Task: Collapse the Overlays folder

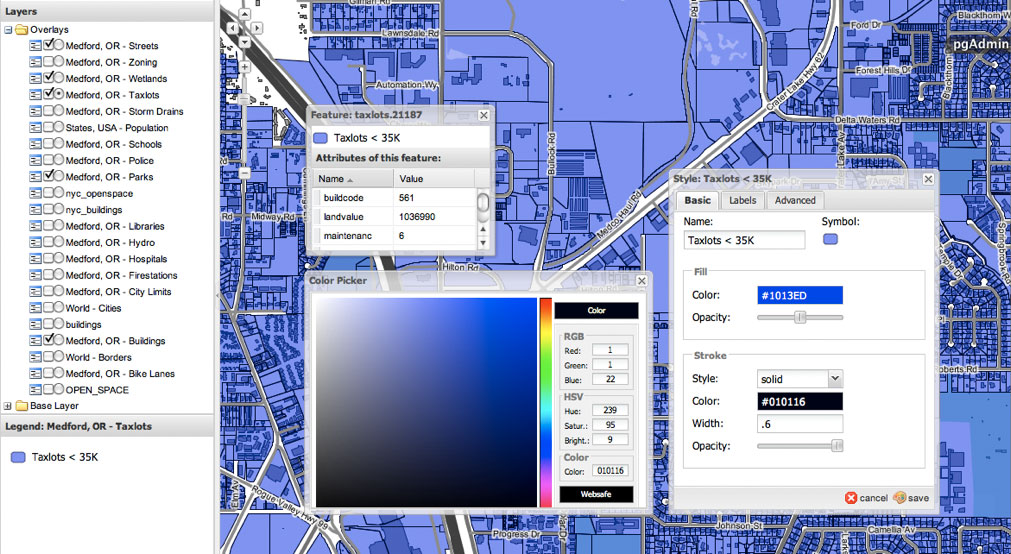Action: tap(8, 30)
